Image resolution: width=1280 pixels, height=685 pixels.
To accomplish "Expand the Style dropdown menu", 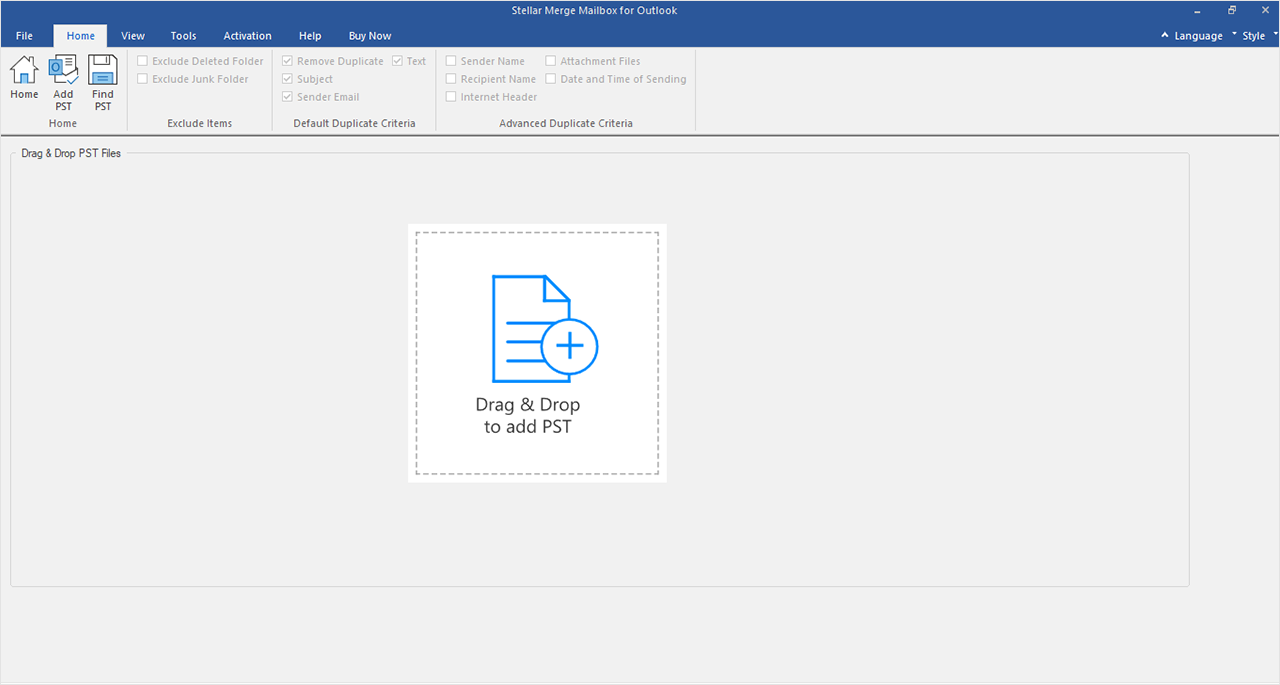I will coord(1254,36).
